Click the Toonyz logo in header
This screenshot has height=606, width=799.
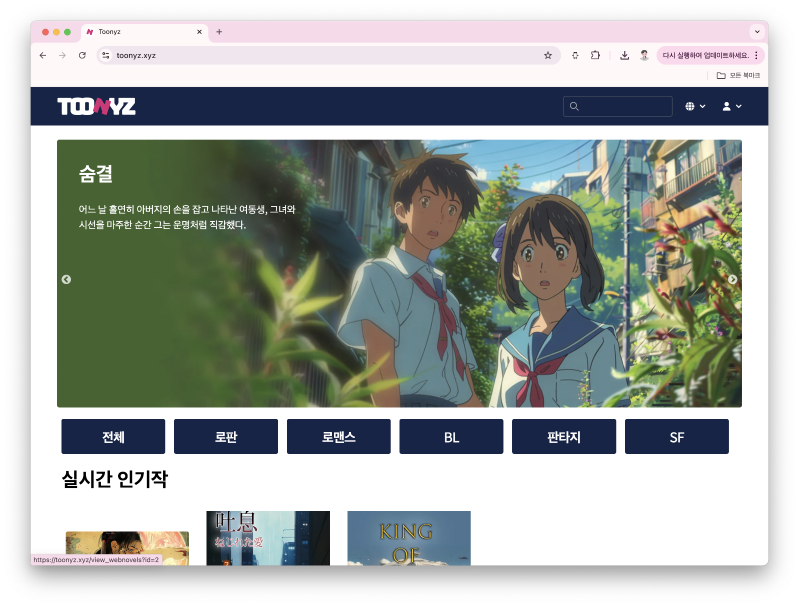(x=96, y=107)
